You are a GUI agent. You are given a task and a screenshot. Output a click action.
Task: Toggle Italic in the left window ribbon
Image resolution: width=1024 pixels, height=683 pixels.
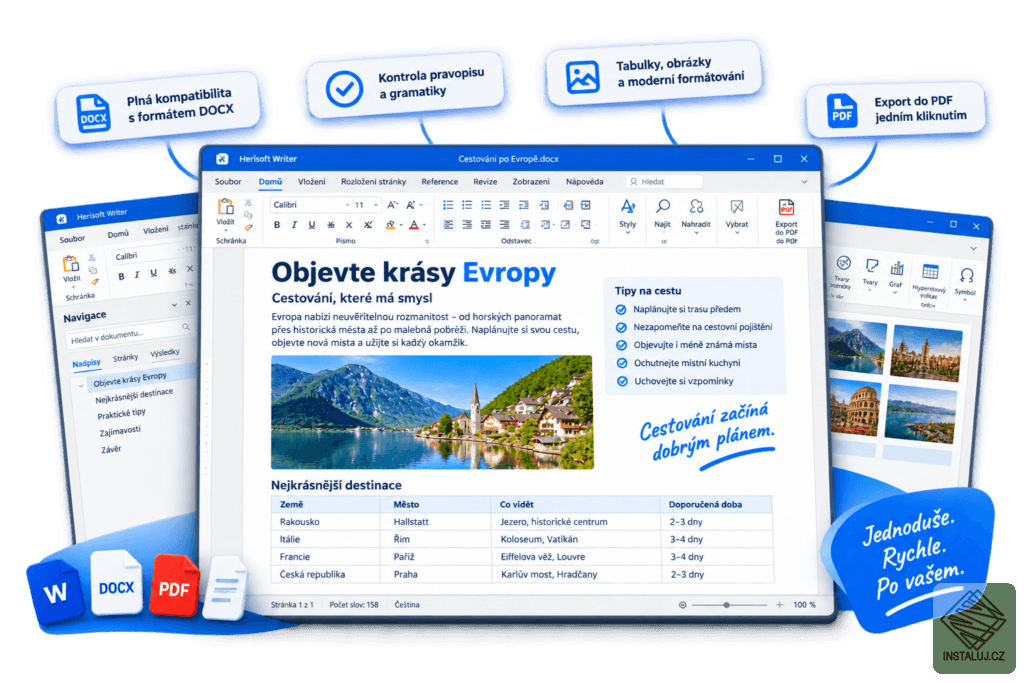(x=137, y=275)
